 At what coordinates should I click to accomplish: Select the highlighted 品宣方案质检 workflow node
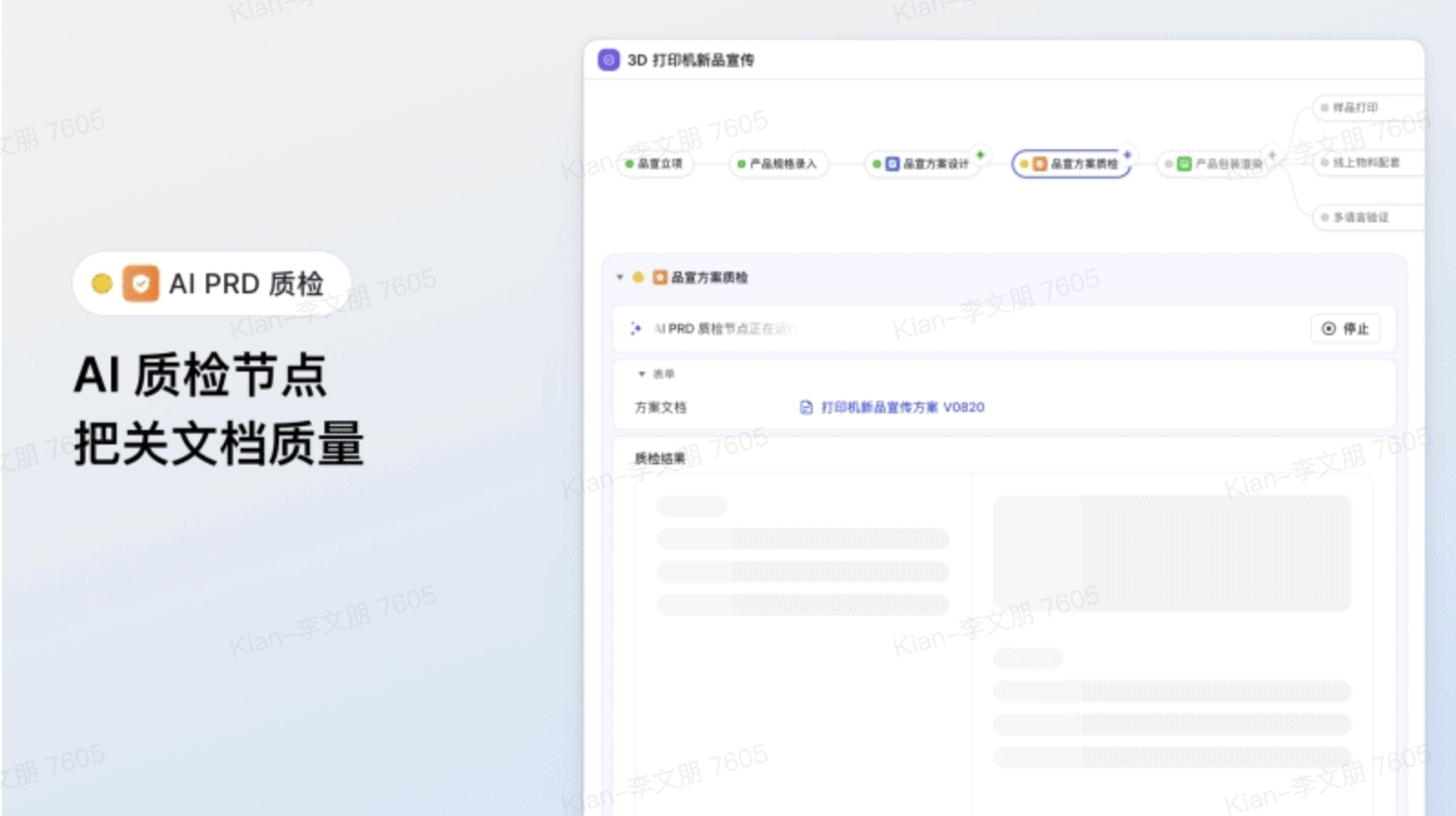coord(1071,164)
